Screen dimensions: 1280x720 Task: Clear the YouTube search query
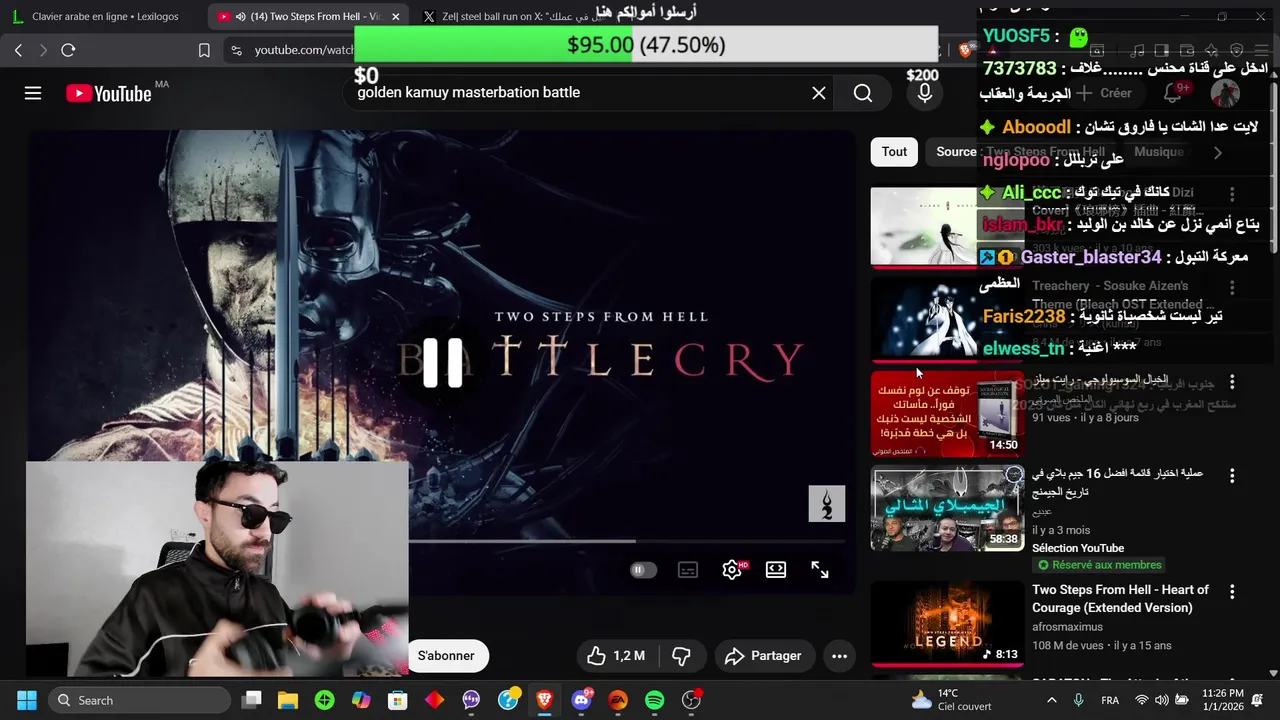tap(819, 93)
